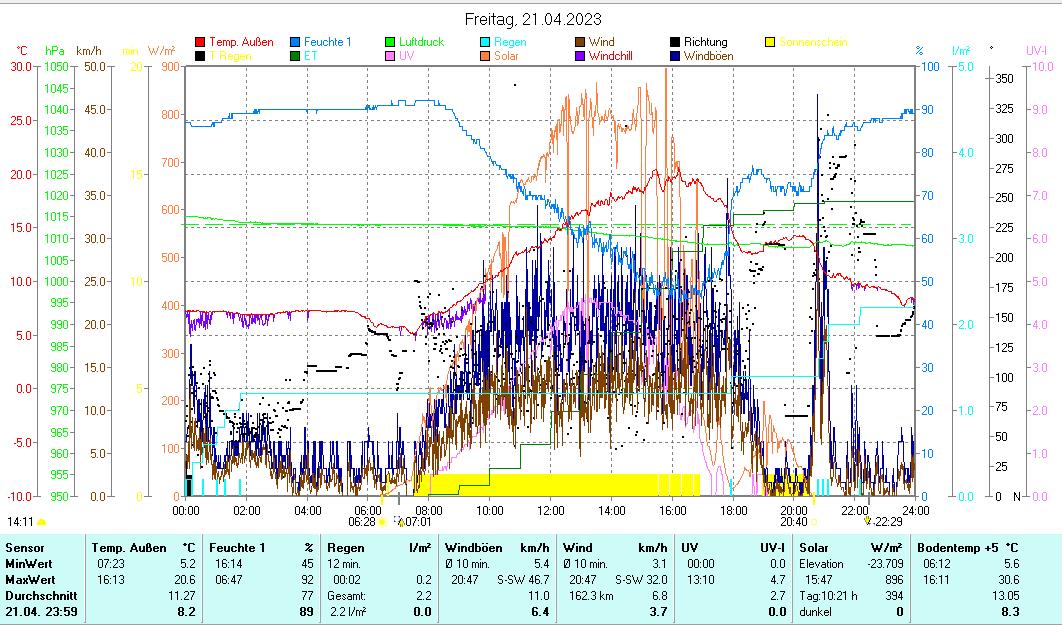1062x625 pixels.
Task: Click the Freitag, 21.04.2023 chart title
Action: click(533, 19)
